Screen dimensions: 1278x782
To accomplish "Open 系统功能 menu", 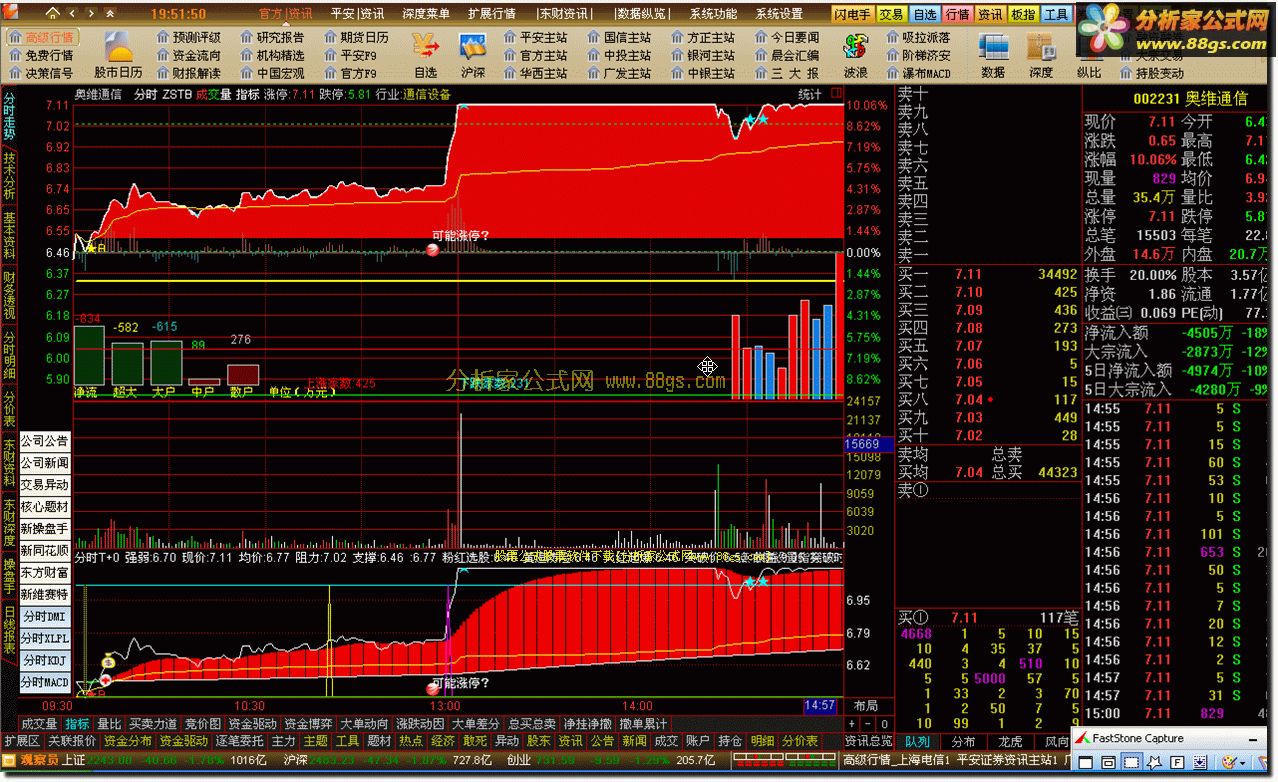I will (714, 14).
